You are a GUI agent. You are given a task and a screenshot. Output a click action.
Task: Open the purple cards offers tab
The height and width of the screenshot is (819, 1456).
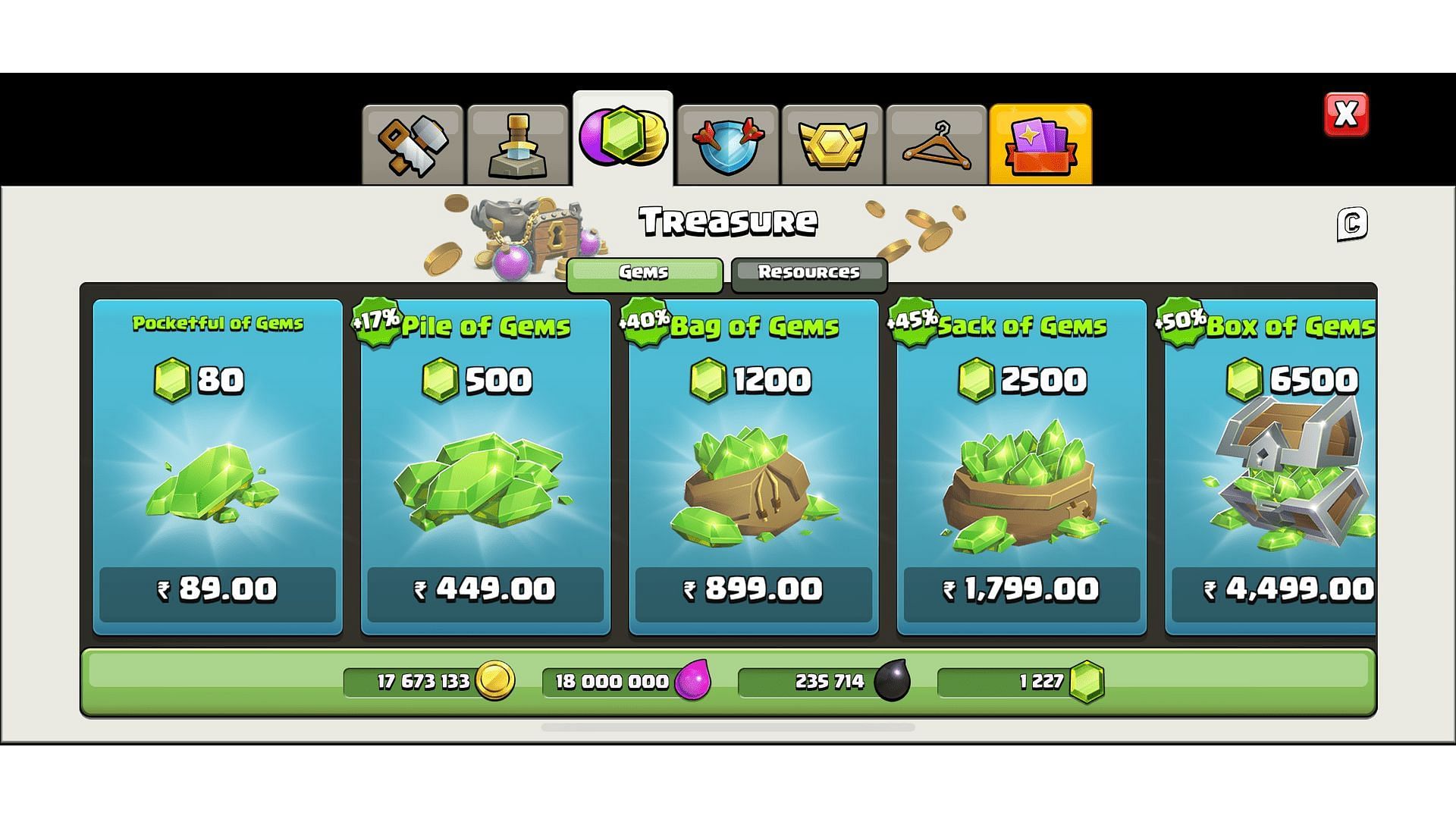1041,145
